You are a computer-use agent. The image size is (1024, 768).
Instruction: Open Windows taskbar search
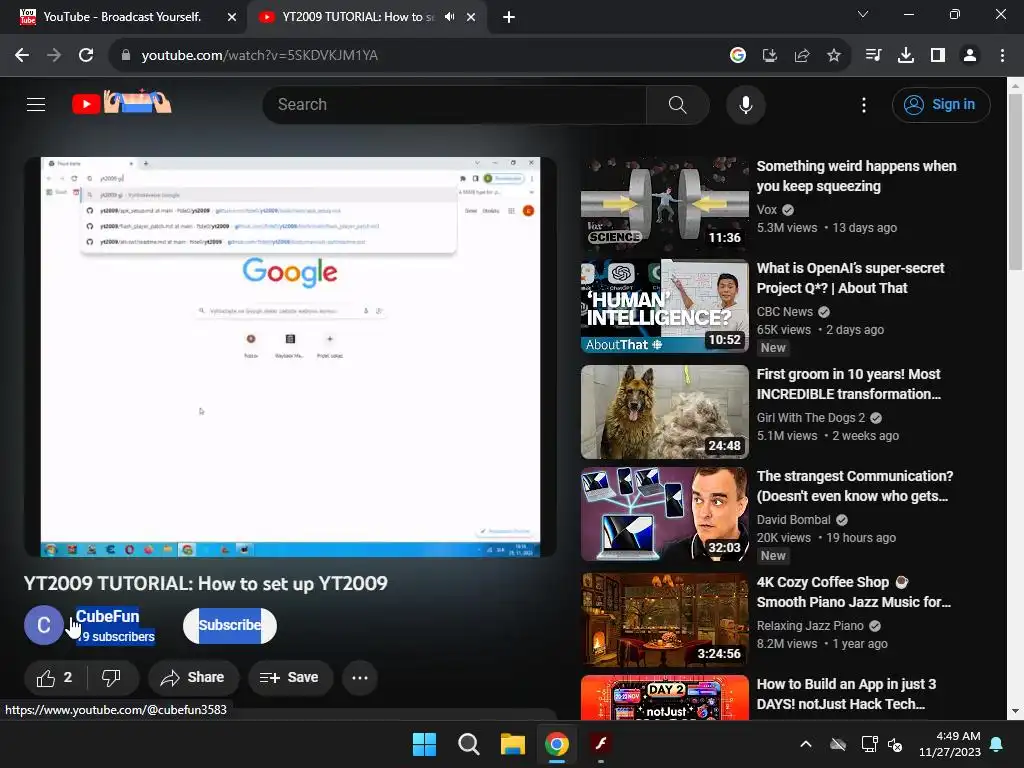click(468, 744)
